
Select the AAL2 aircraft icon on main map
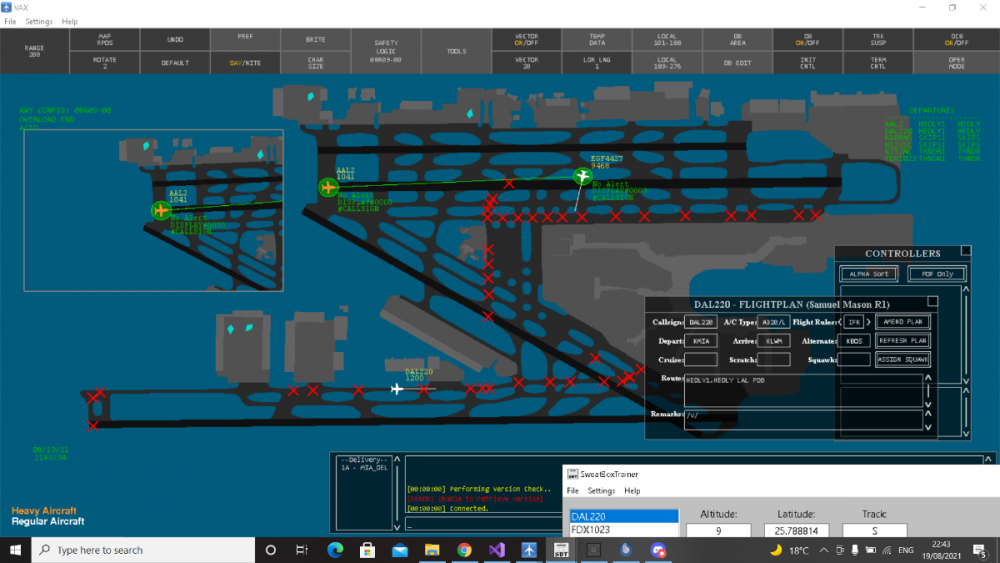coord(328,187)
